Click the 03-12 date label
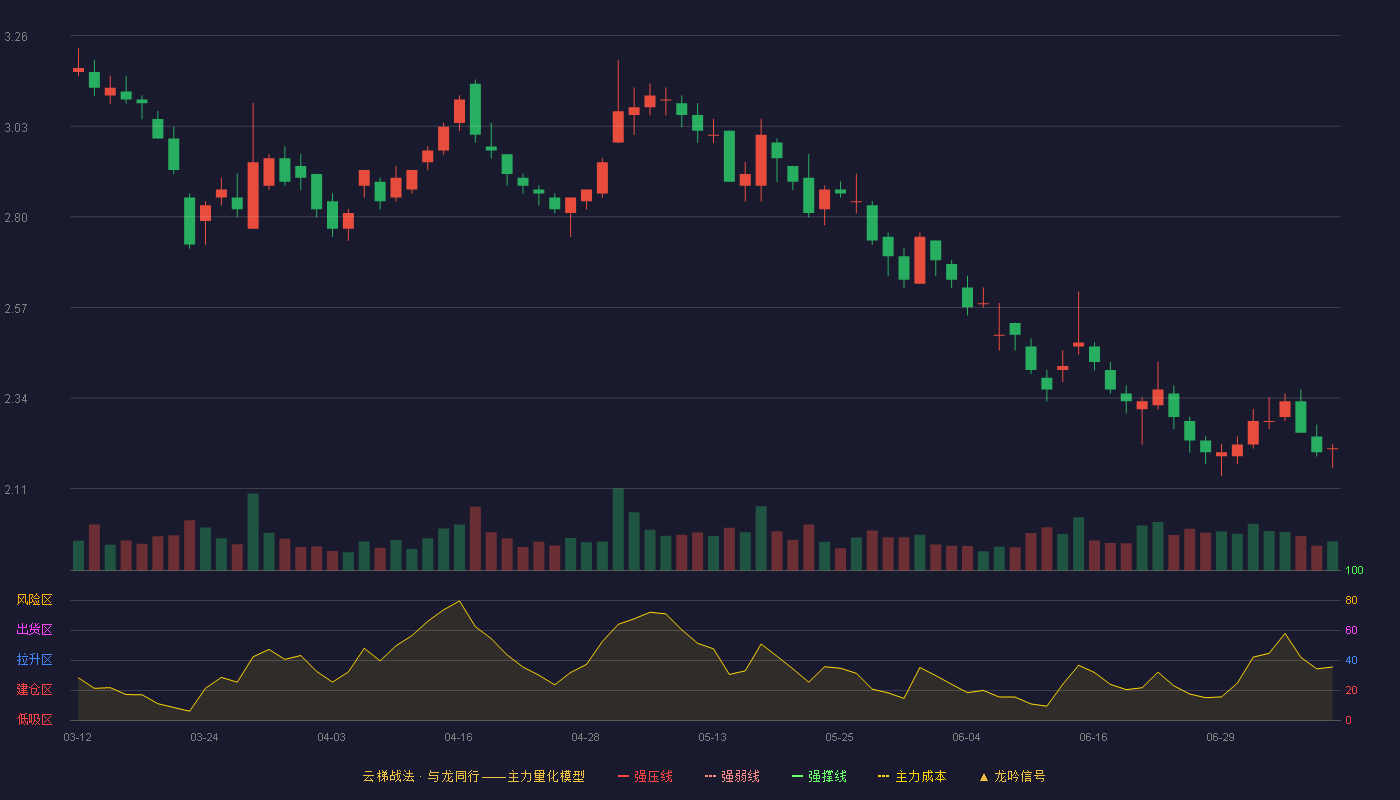The width and height of the screenshot is (1400, 800). click(78, 737)
